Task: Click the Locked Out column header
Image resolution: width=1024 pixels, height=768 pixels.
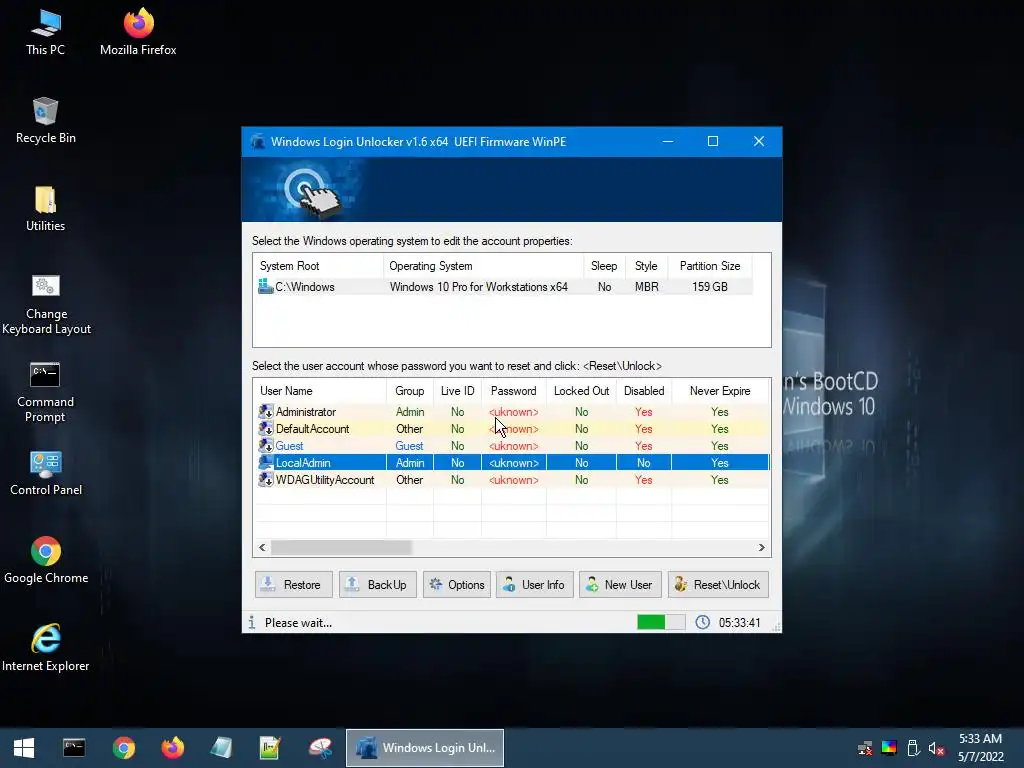Action: point(581,391)
